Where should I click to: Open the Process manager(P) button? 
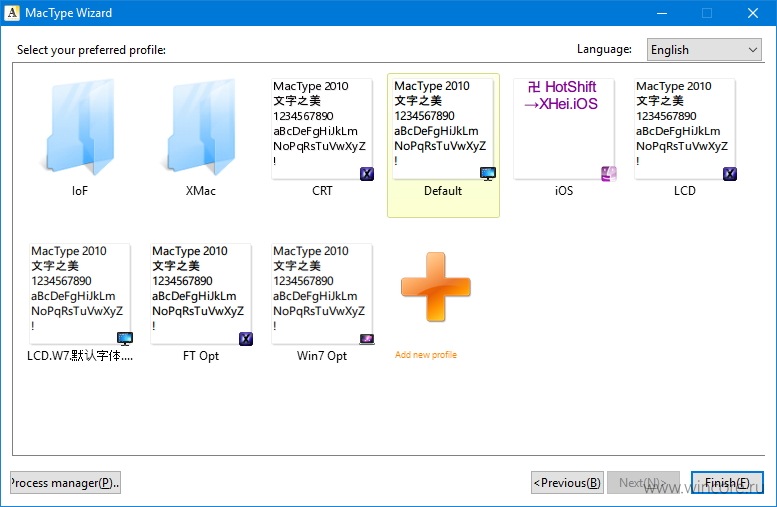click(x=65, y=483)
